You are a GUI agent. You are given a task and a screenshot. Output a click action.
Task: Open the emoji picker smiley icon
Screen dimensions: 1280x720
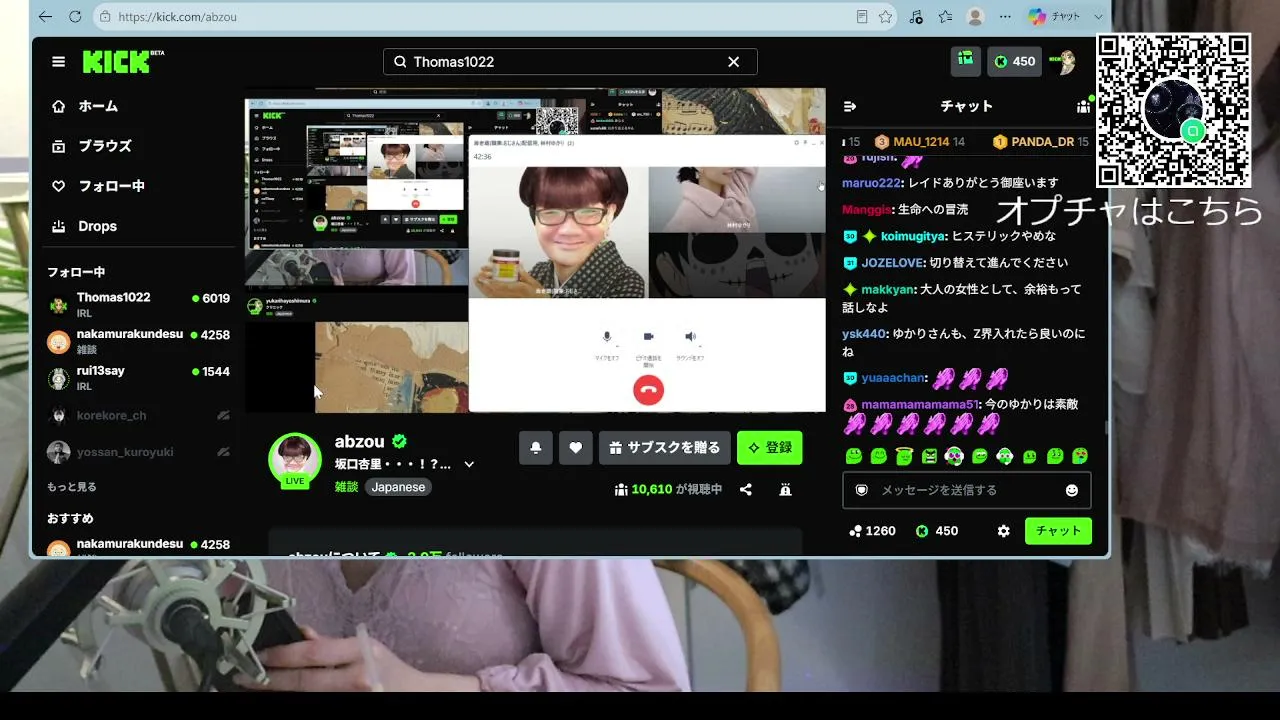[1072, 490]
